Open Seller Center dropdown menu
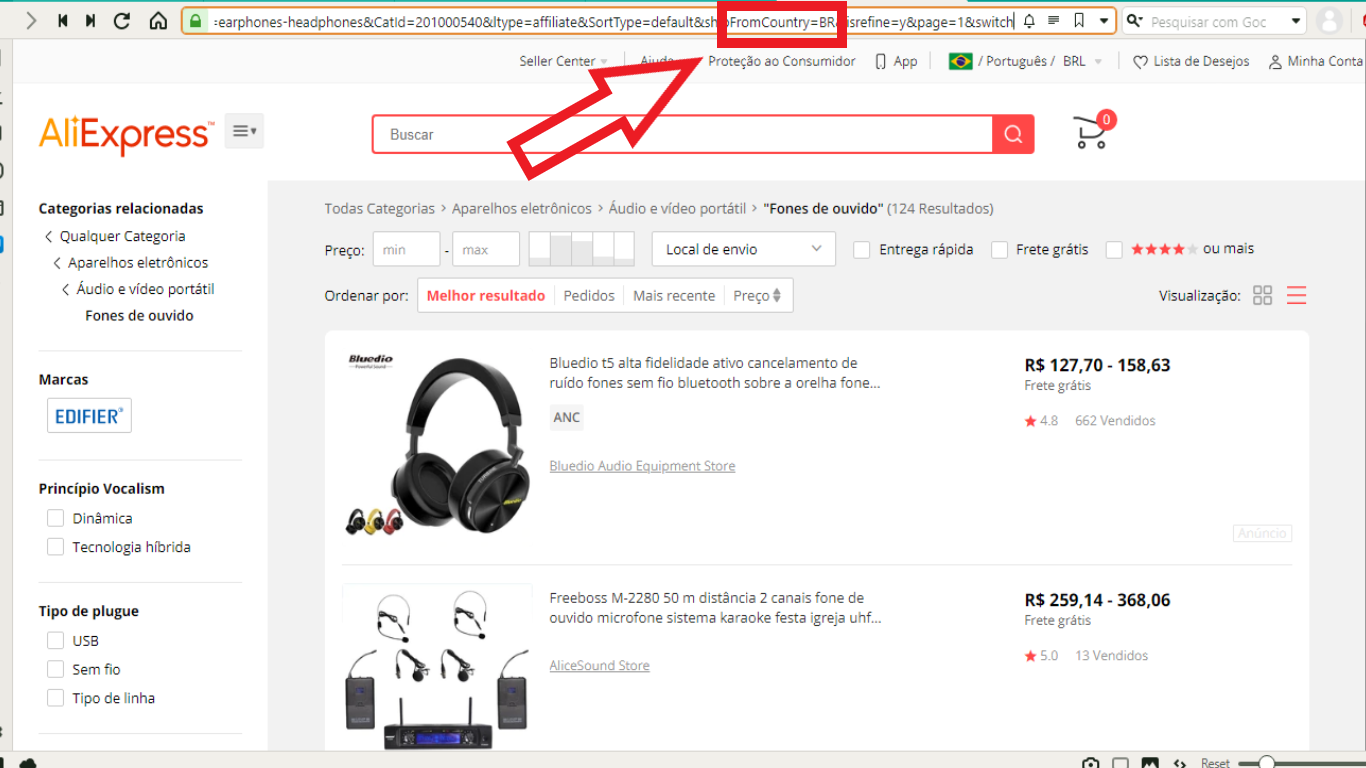Image resolution: width=1366 pixels, height=768 pixels. pos(564,61)
